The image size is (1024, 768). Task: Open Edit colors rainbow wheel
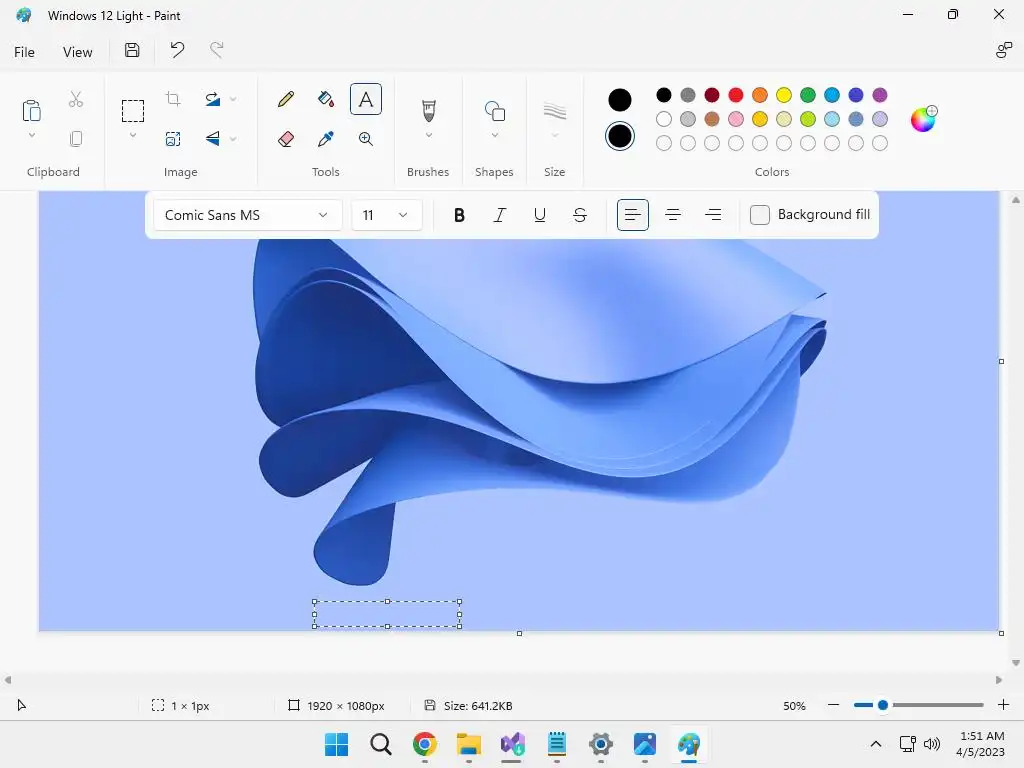(923, 119)
